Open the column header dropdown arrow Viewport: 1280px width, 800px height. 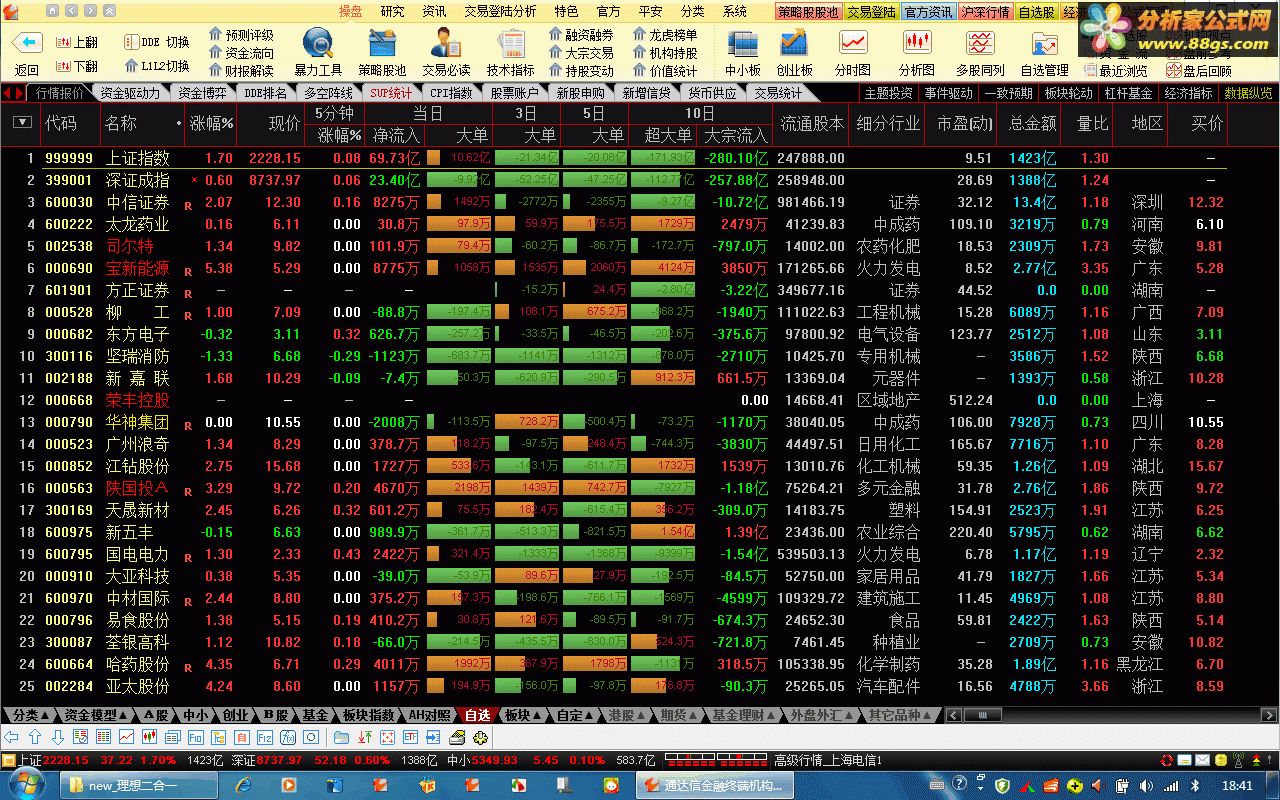(22, 123)
